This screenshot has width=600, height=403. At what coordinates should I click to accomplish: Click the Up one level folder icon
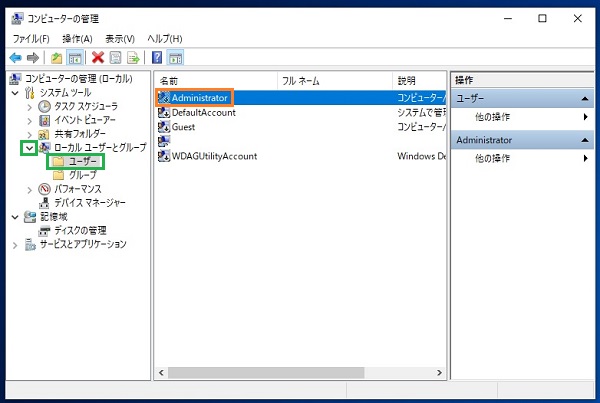(x=57, y=58)
